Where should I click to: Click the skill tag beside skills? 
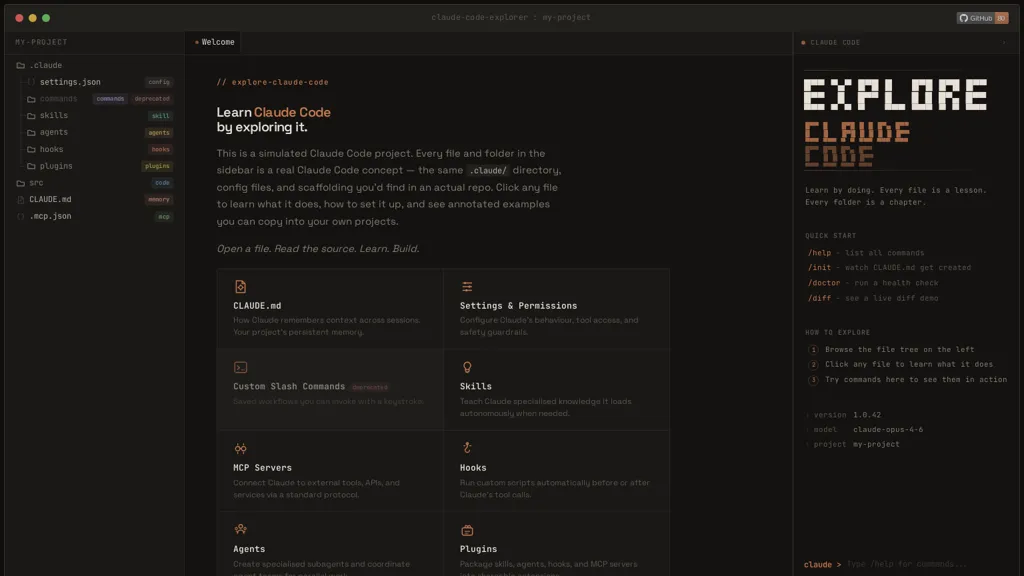click(x=160, y=116)
